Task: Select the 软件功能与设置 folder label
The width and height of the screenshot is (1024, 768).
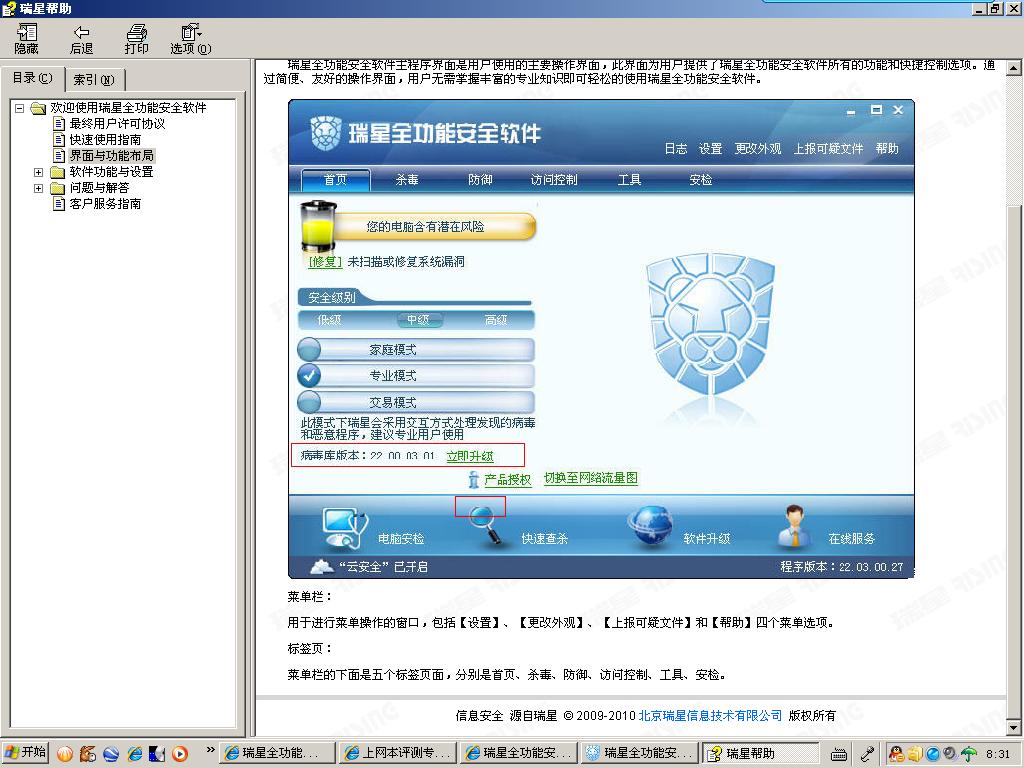Action: pos(112,172)
